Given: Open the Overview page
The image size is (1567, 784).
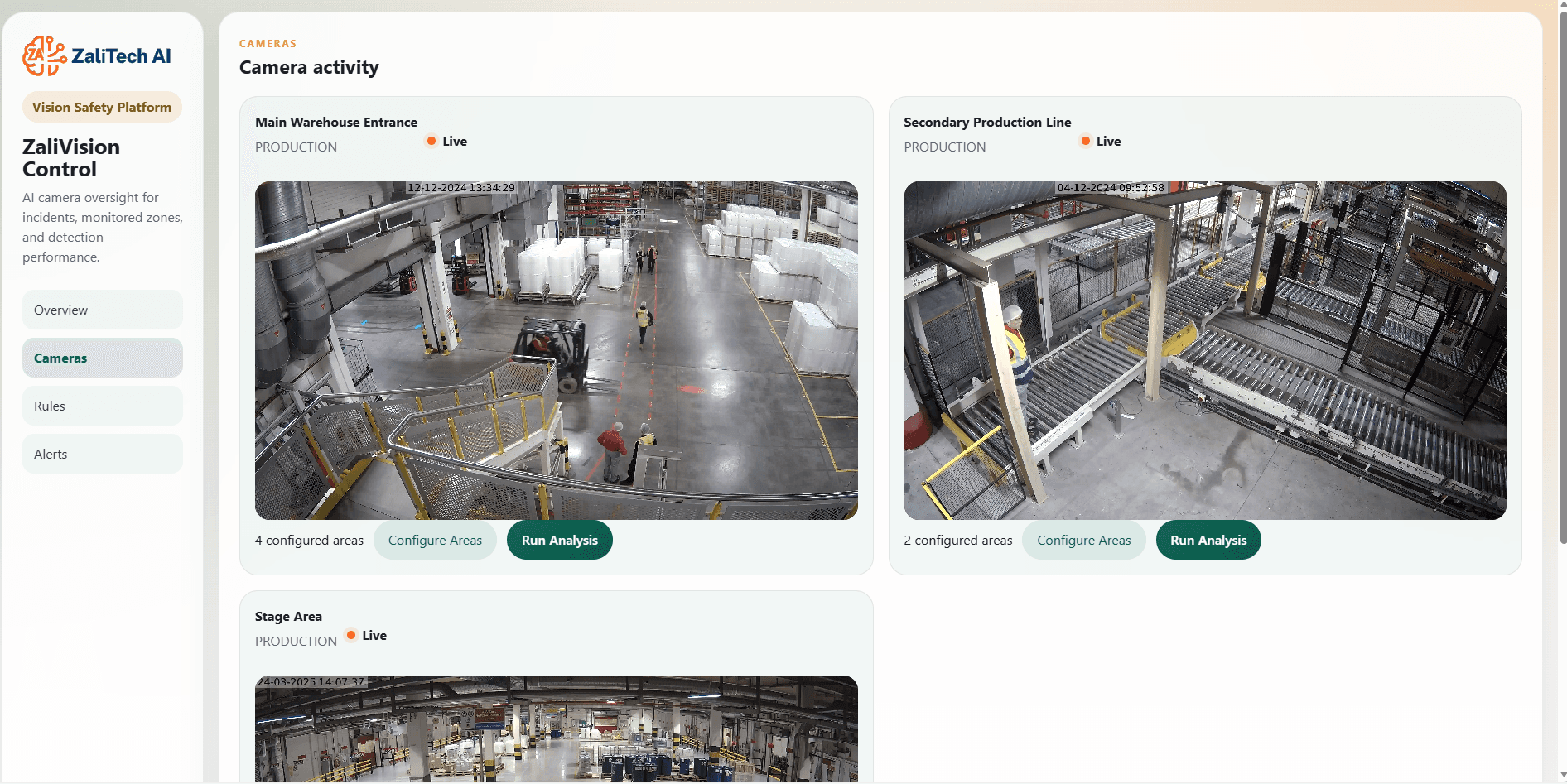Looking at the screenshot, I should [103, 310].
